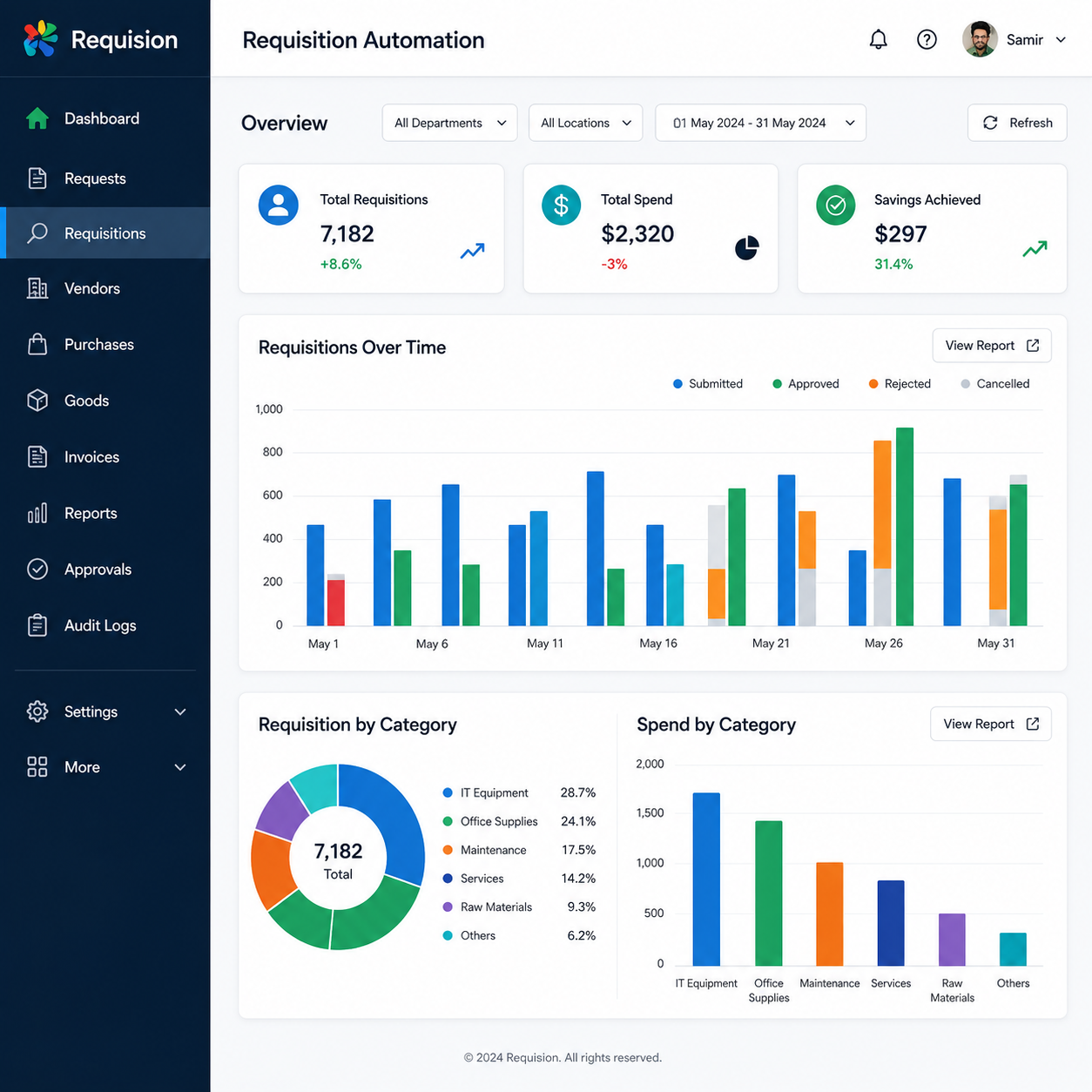Open the help question mark icon
The width and height of the screenshot is (1092, 1092).
click(927, 39)
